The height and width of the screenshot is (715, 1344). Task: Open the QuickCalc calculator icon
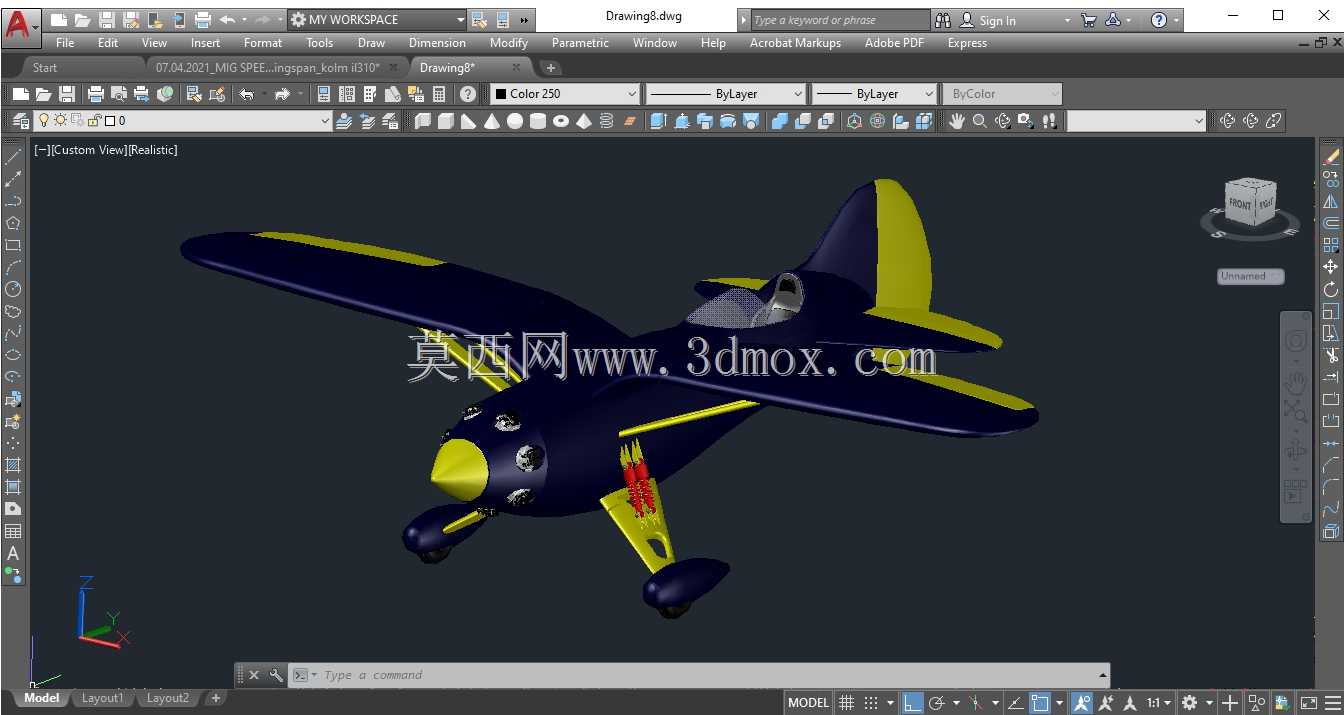click(x=439, y=94)
